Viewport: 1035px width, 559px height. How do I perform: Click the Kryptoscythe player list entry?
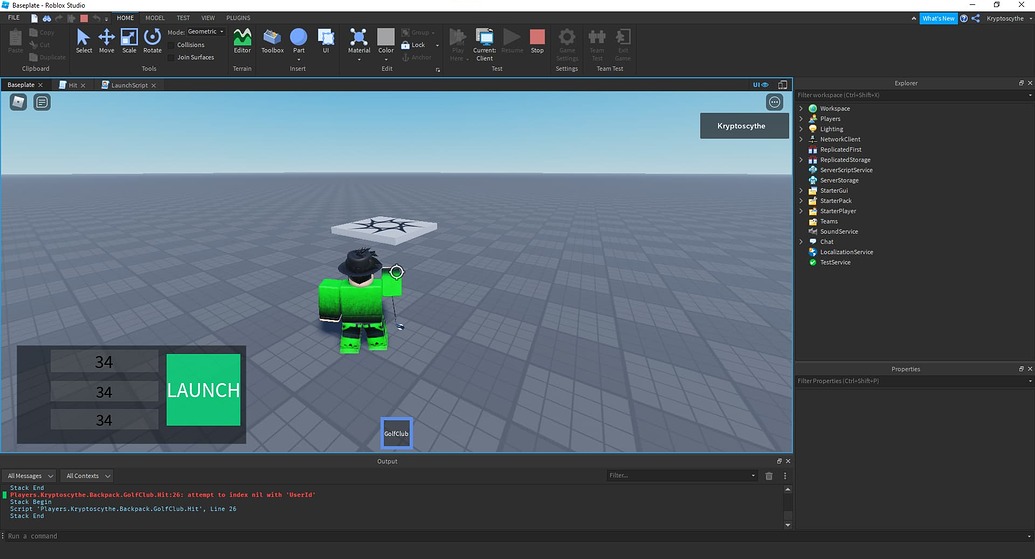click(x=744, y=126)
